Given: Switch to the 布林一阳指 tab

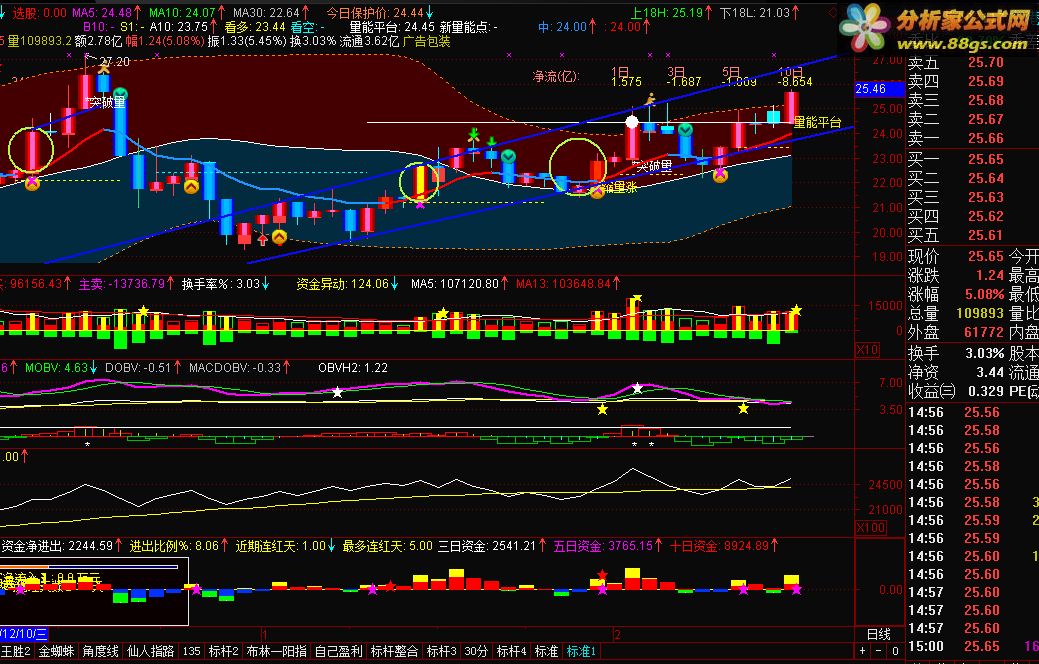Looking at the screenshot, I should point(276,651).
